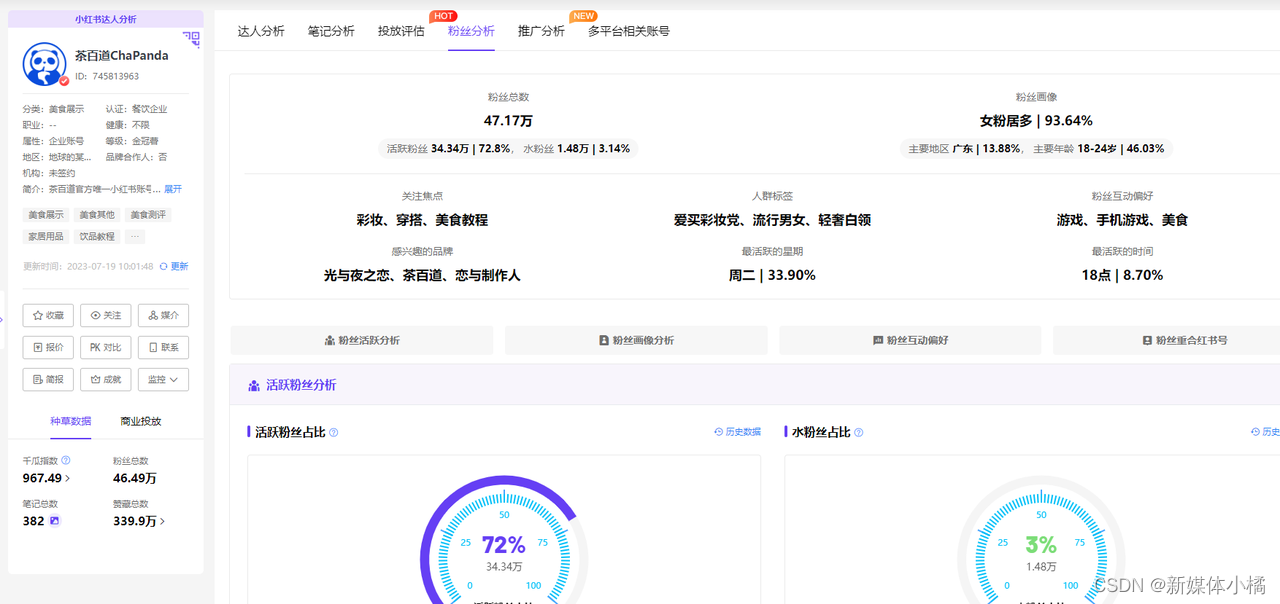1280x604 pixels.
Task: Click the 3% water fans gauge
Action: point(1041,545)
